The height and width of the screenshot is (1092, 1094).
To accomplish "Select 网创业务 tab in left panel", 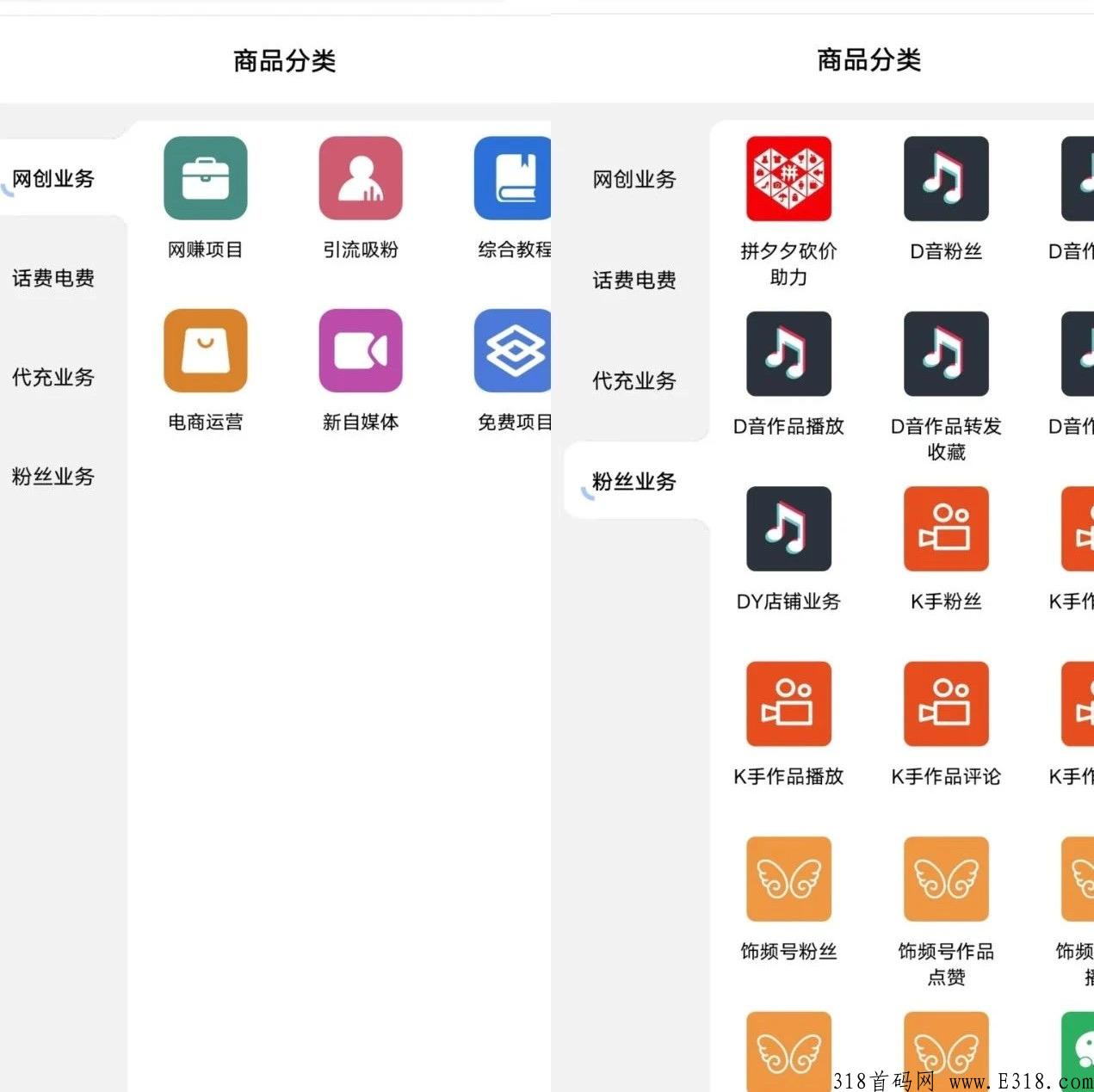I will (x=53, y=178).
